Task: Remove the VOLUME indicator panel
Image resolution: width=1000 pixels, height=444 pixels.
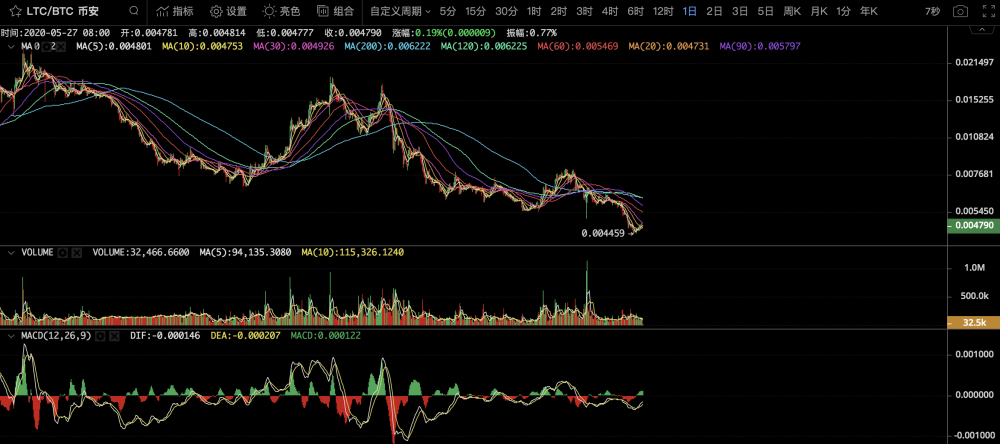Action: [x=76, y=253]
